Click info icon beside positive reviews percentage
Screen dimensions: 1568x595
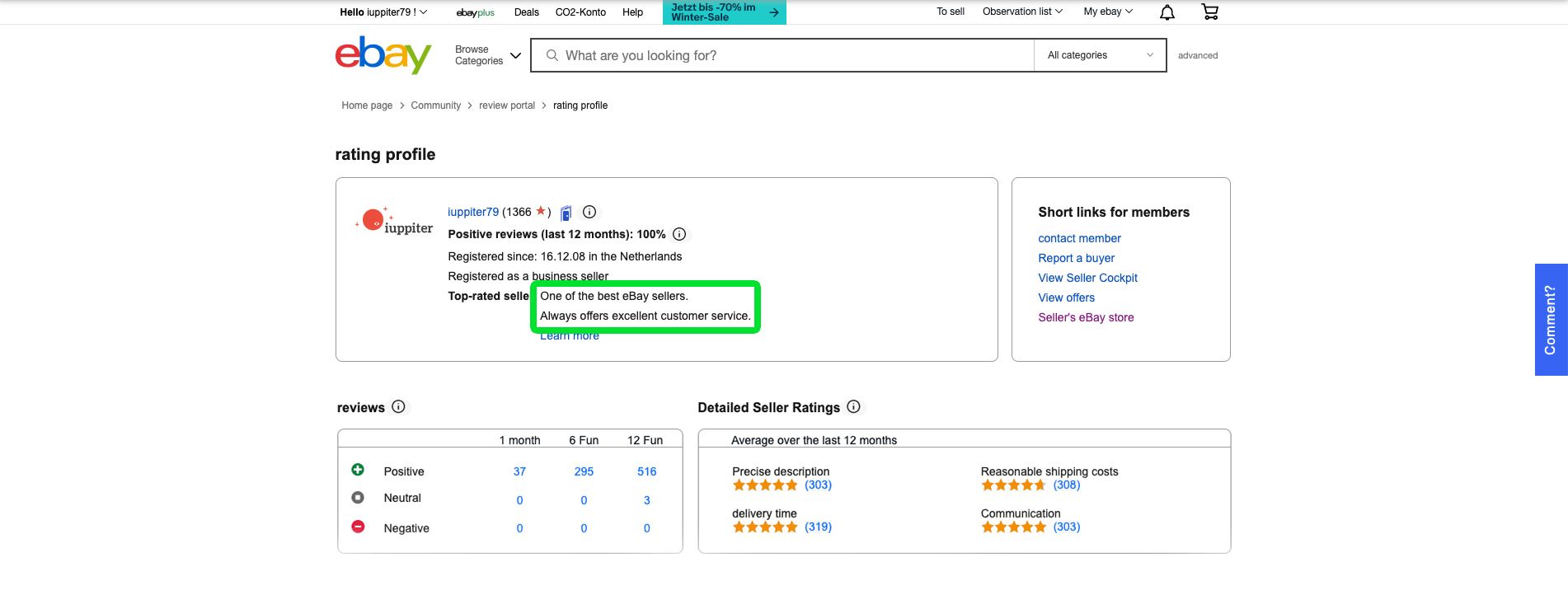point(679,234)
